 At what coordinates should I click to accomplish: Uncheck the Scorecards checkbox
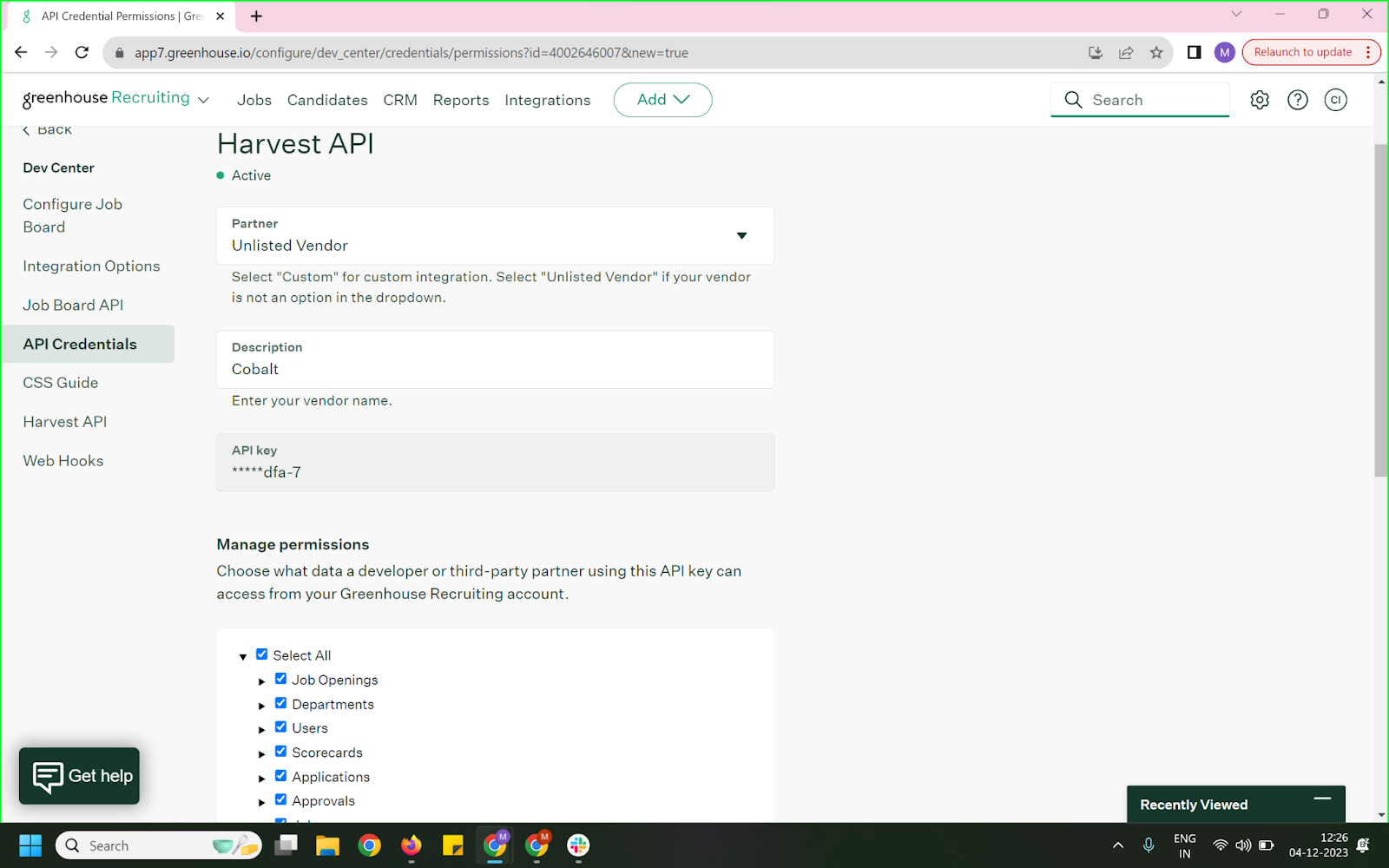[x=280, y=752]
